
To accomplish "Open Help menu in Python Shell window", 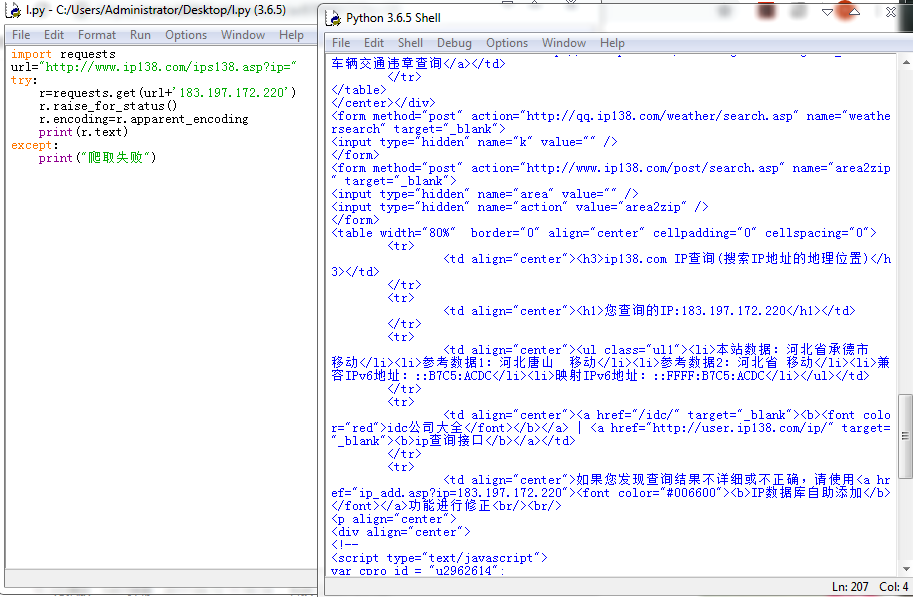I will 612,43.
